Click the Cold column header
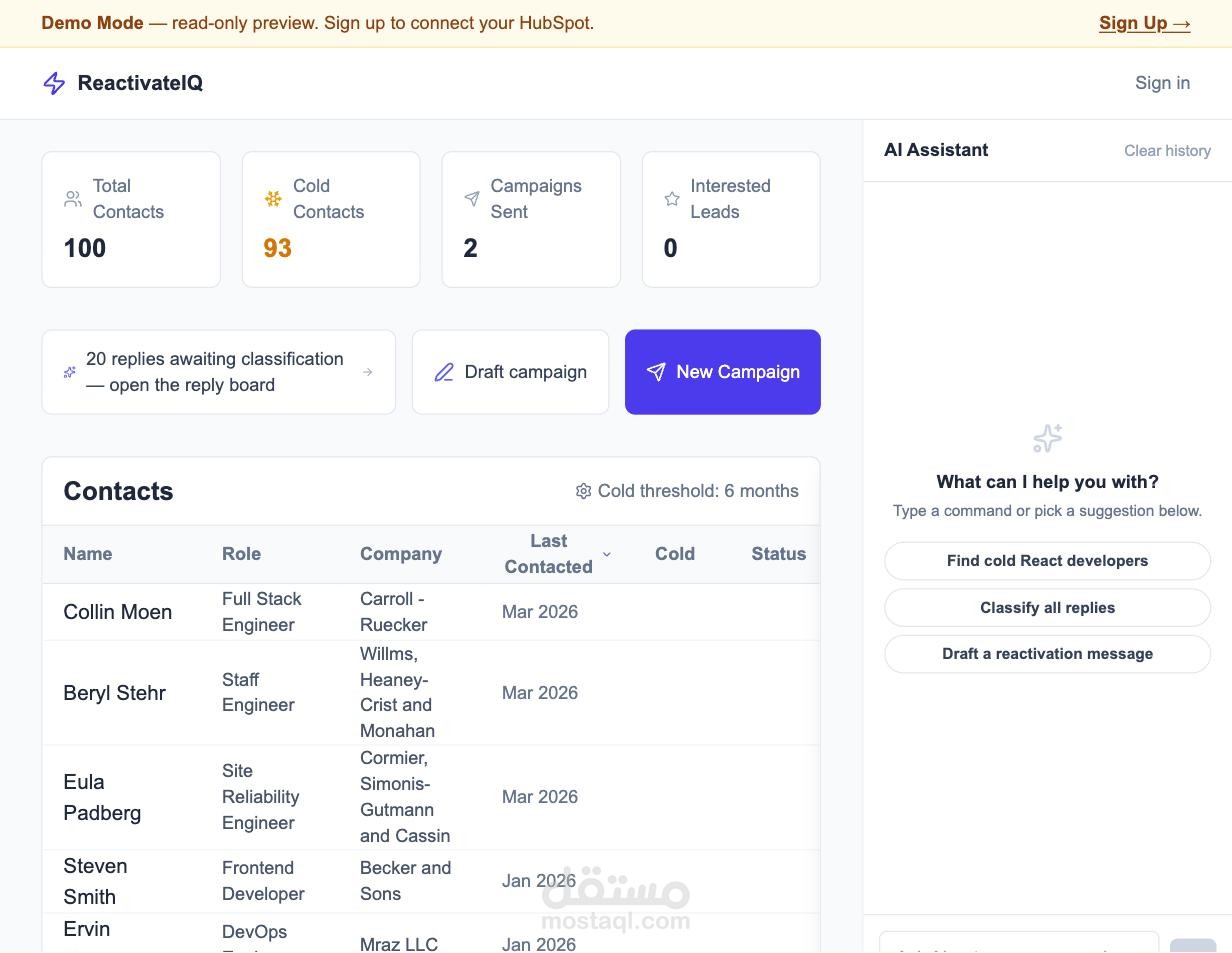 (675, 554)
